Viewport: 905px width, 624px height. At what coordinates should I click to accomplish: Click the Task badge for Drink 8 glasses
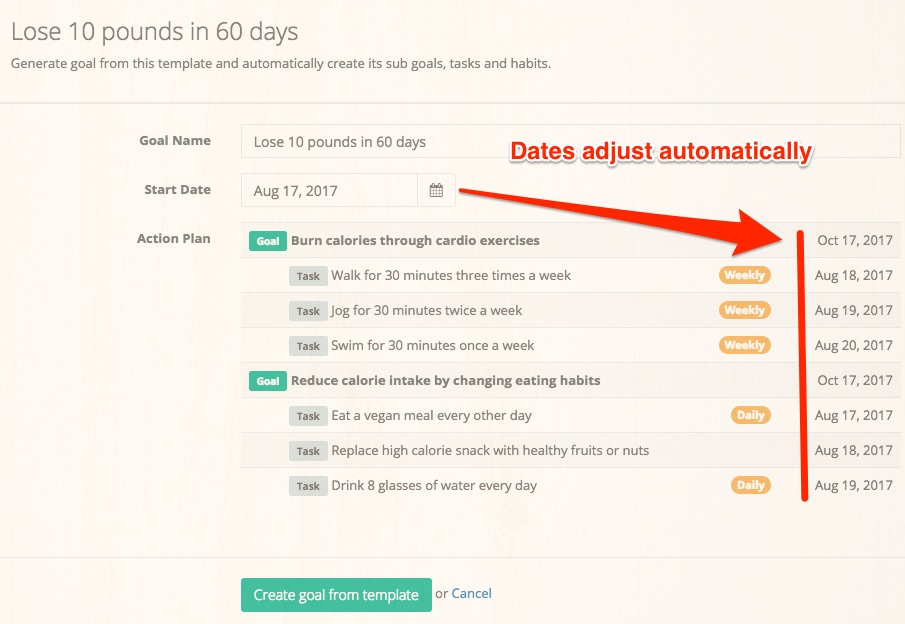[308, 486]
